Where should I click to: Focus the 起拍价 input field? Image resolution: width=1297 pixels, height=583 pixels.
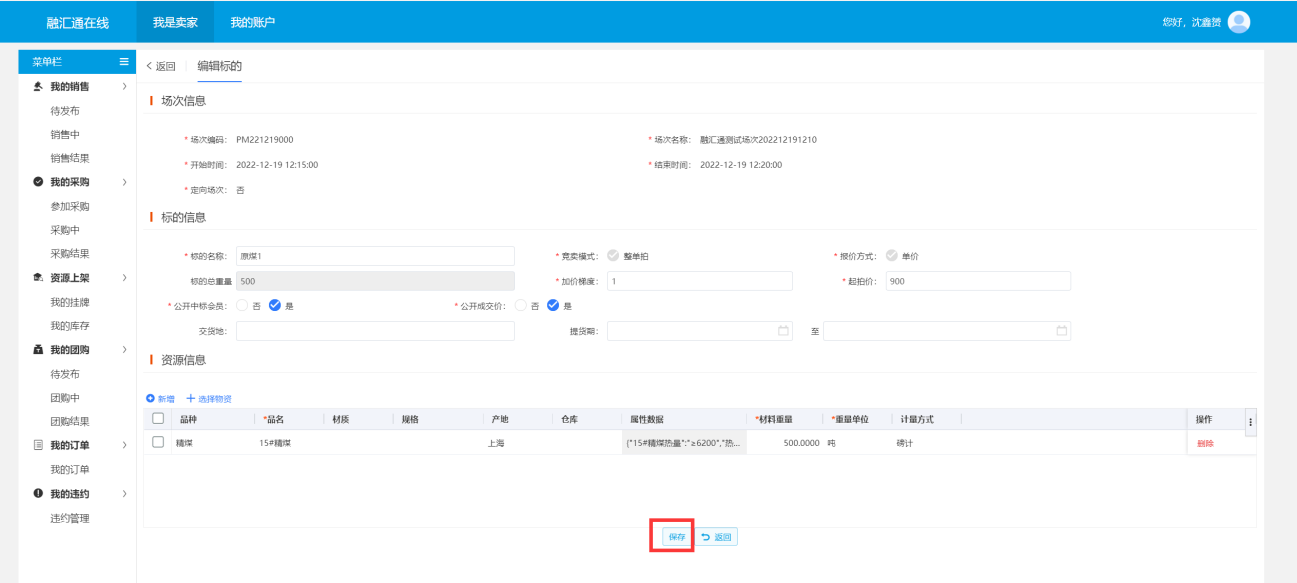pos(978,281)
